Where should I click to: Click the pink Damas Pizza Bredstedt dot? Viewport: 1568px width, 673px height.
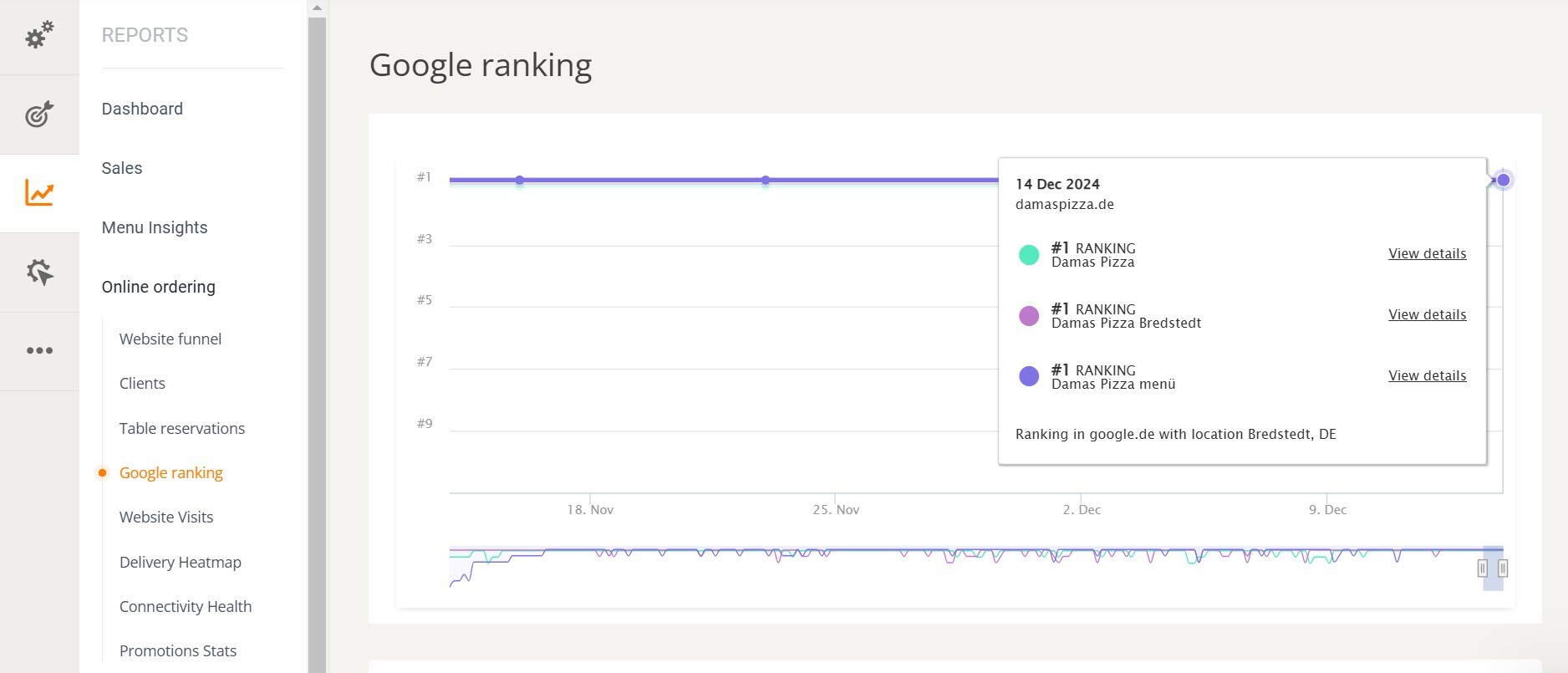[x=1029, y=315]
